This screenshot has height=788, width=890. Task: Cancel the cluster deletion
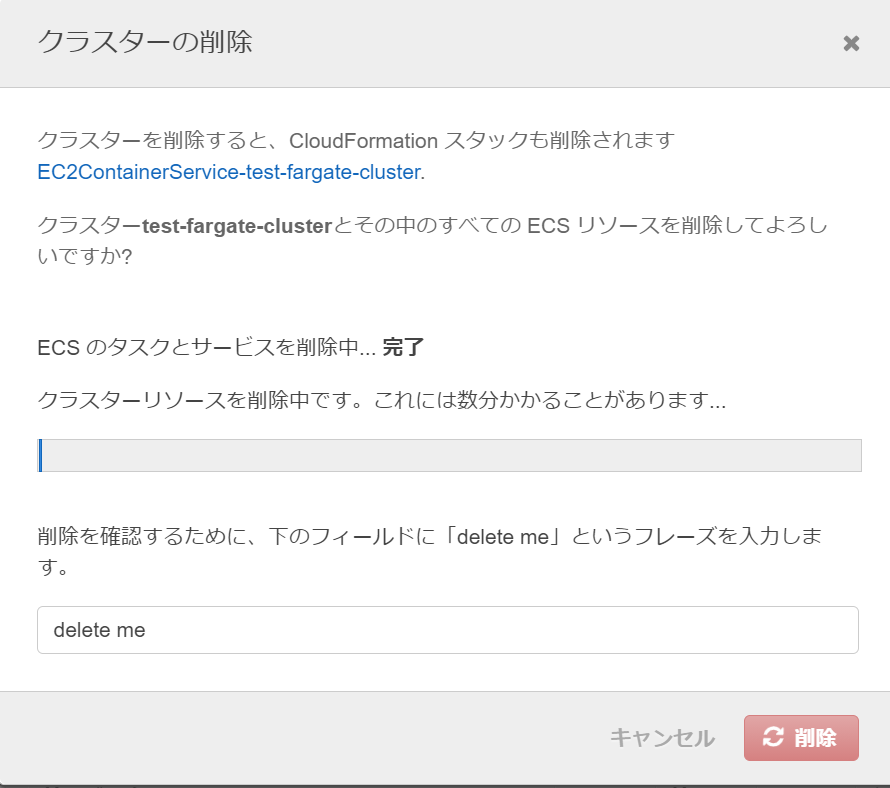663,737
